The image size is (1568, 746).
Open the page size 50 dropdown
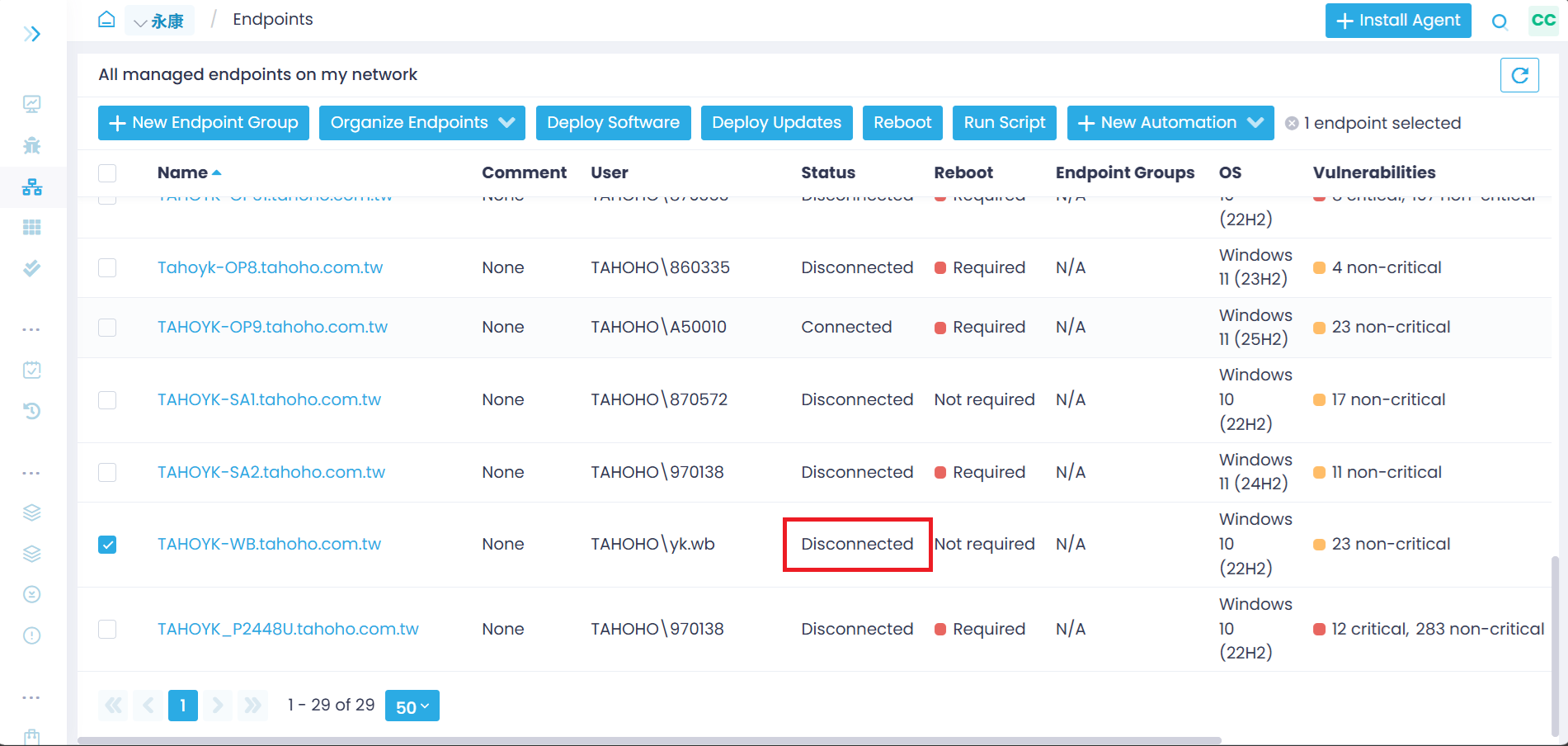coord(412,706)
